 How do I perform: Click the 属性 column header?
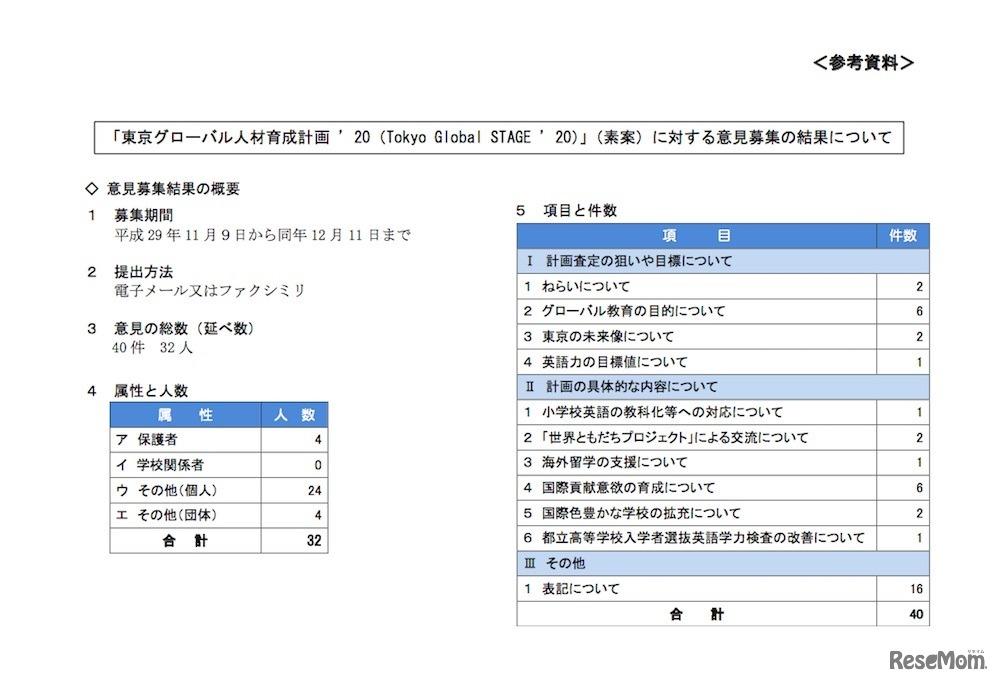184,414
